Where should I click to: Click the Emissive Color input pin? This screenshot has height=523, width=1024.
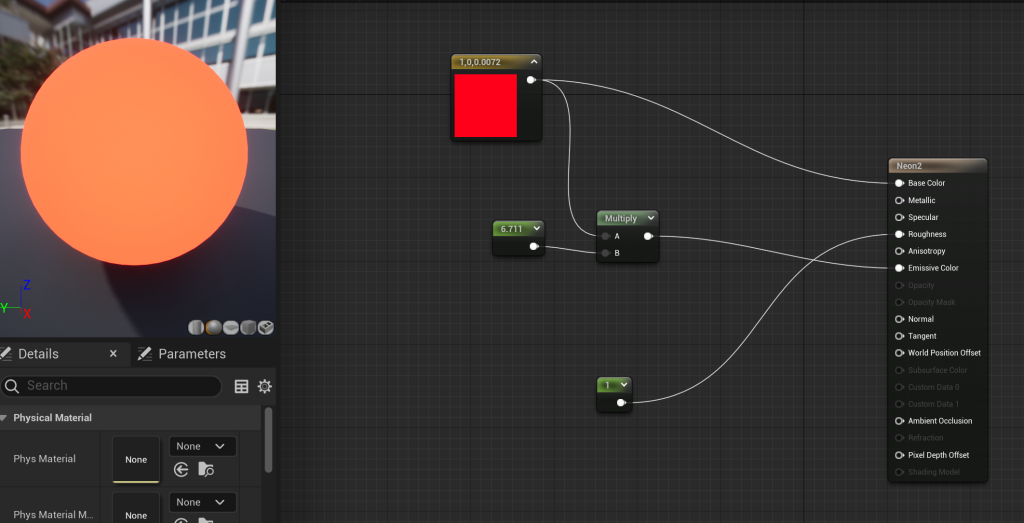click(899, 268)
